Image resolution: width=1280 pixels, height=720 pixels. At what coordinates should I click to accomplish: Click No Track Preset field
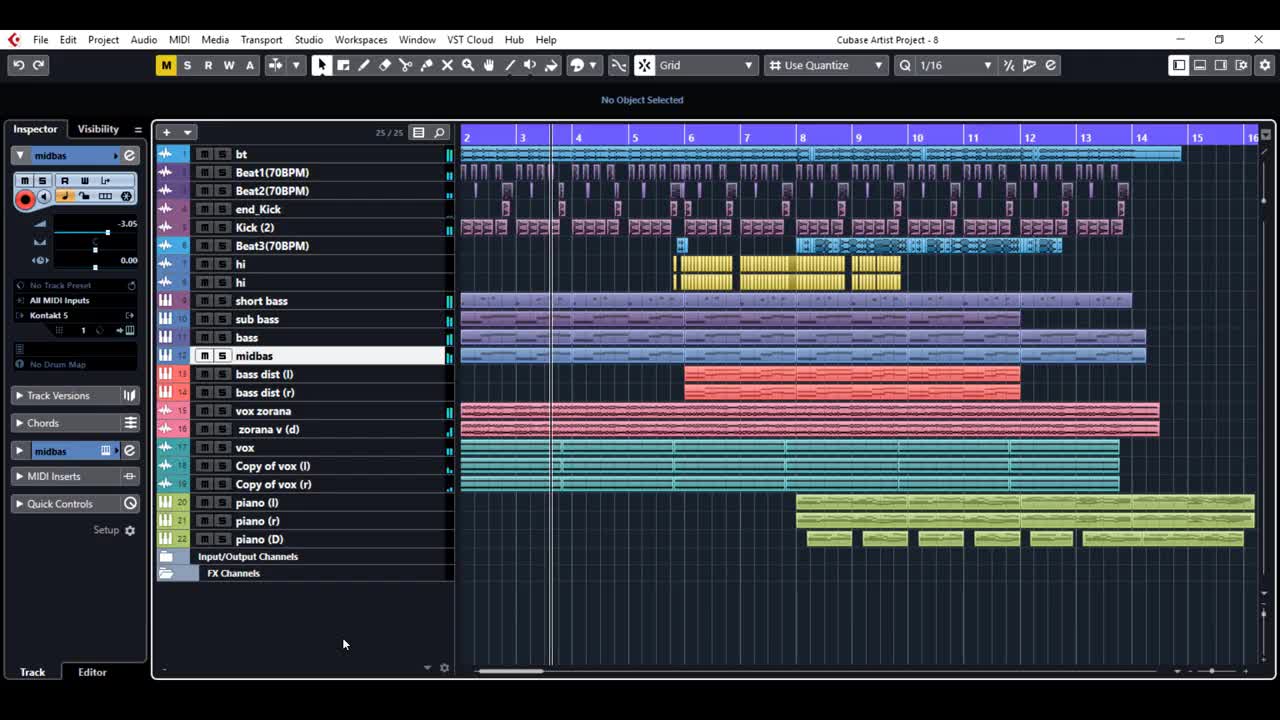pyautogui.click(x=76, y=285)
